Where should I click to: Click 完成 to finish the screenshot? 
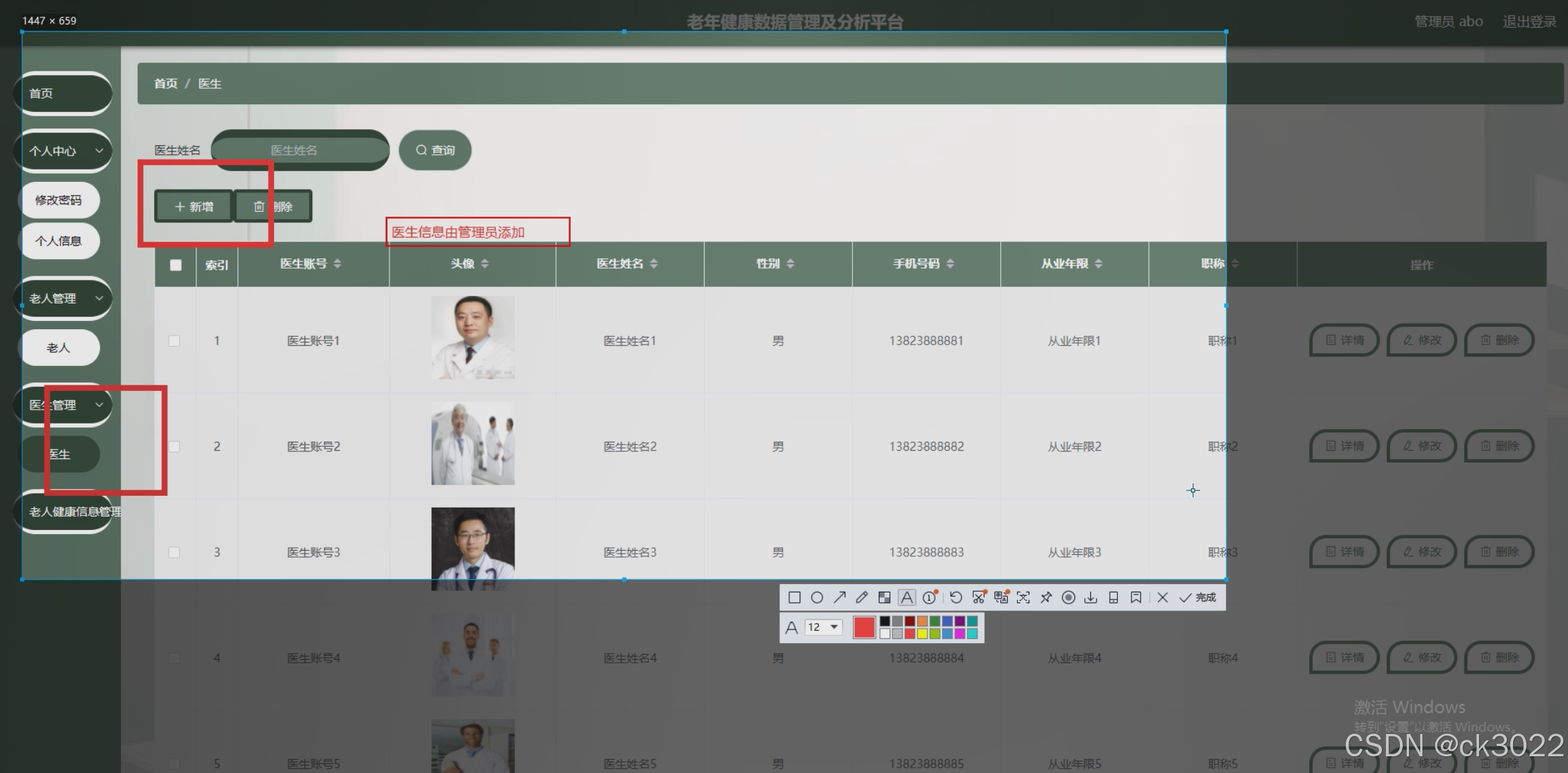[x=1199, y=597]
